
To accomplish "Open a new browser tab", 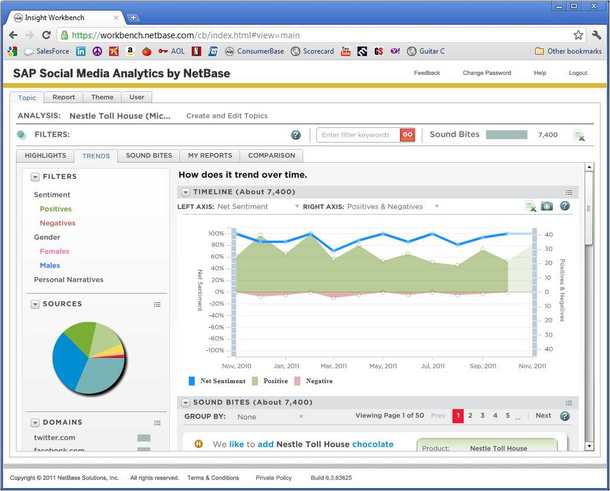I will (x=133, y=18).
